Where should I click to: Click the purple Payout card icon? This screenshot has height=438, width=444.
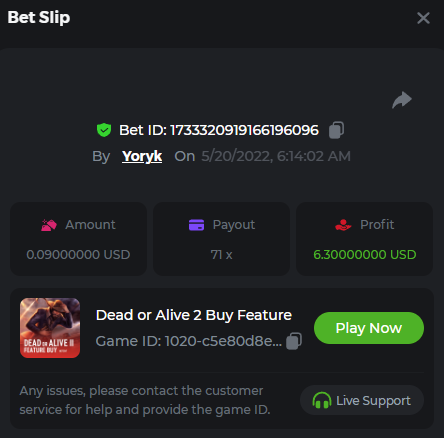coord(196,225)
